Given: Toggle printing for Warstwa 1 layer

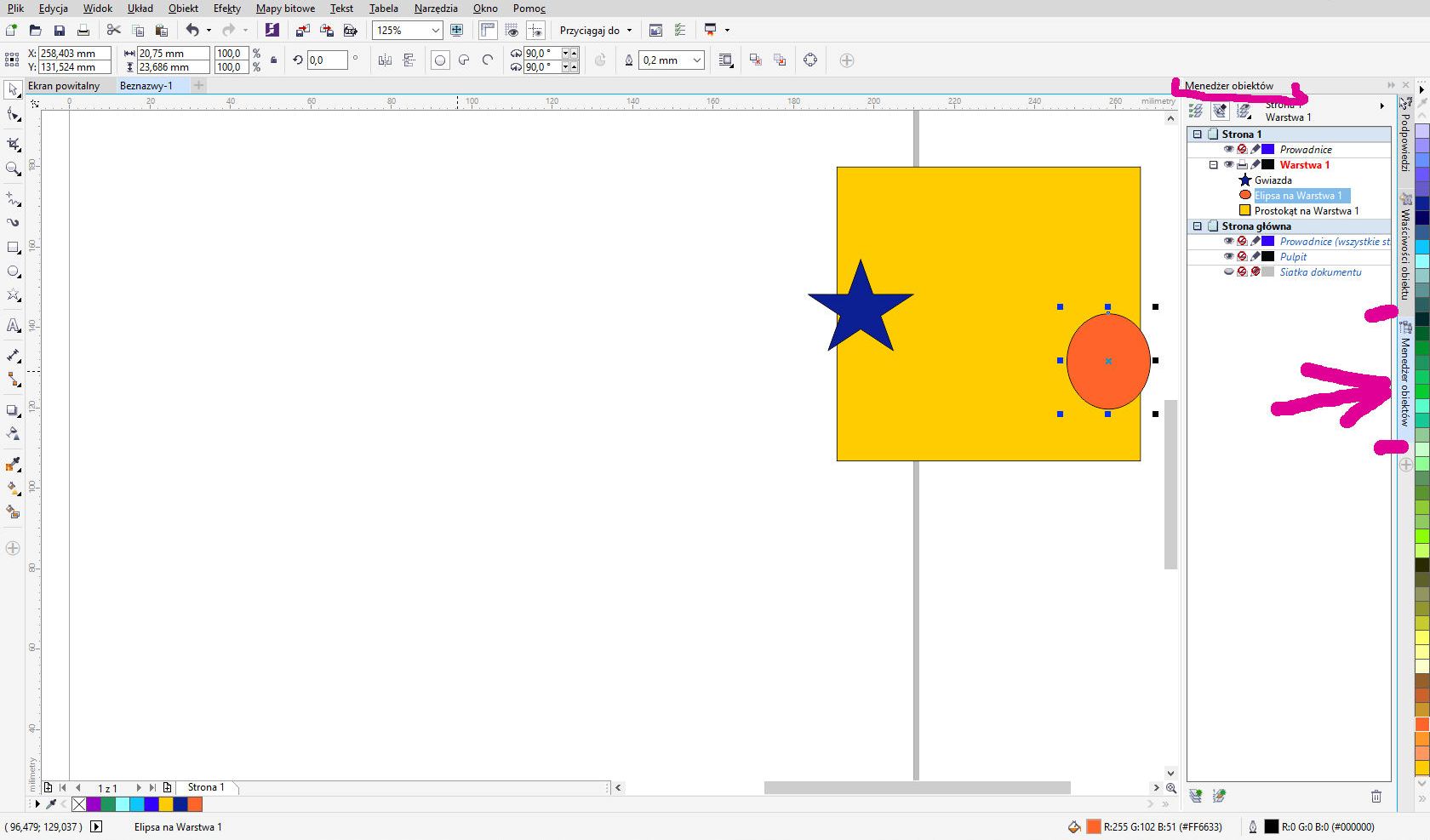Looking at the screenshot, I should pyautogui.click(x=1242, y=165).
